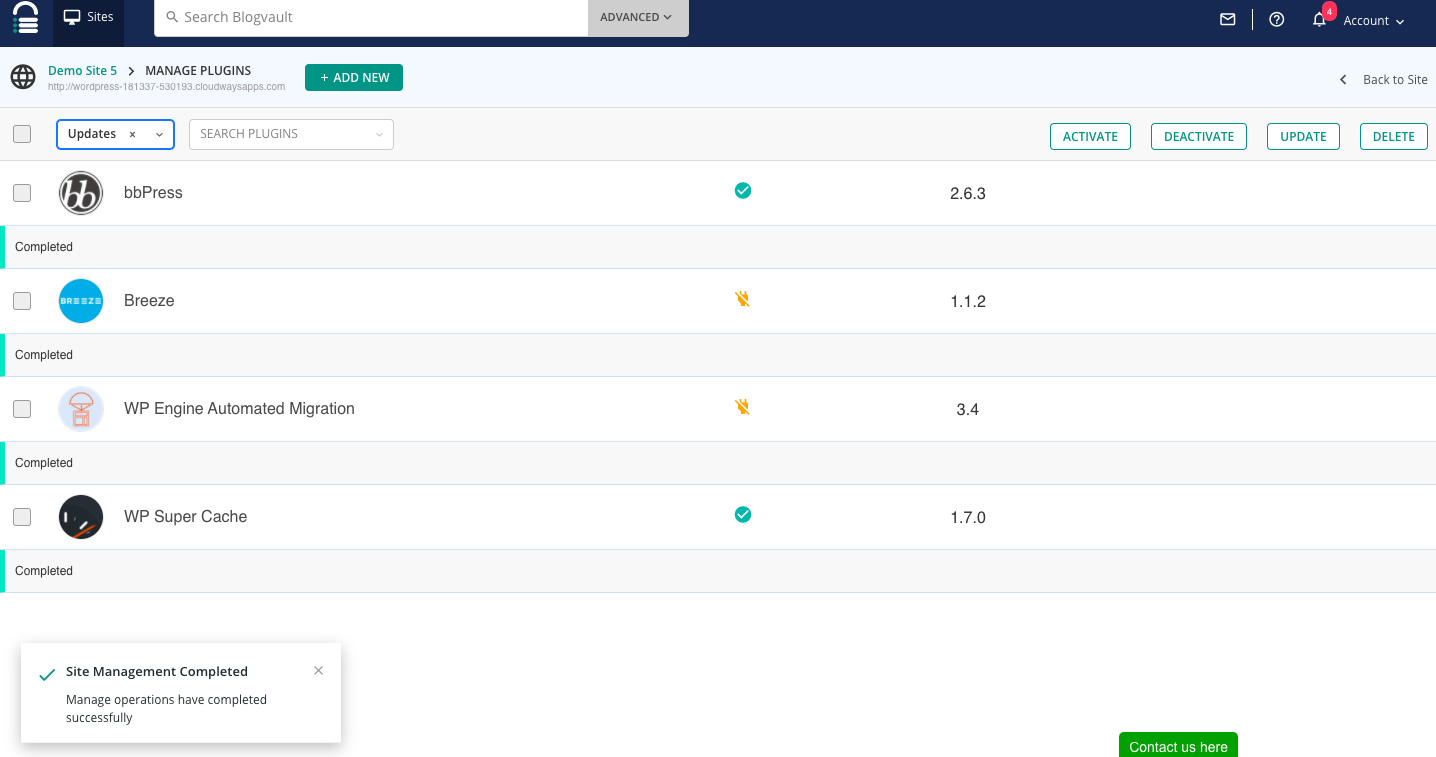Click WP Engine Automated Migration inactive plug icon
The image size is (1436, 757).
point(742,406)
